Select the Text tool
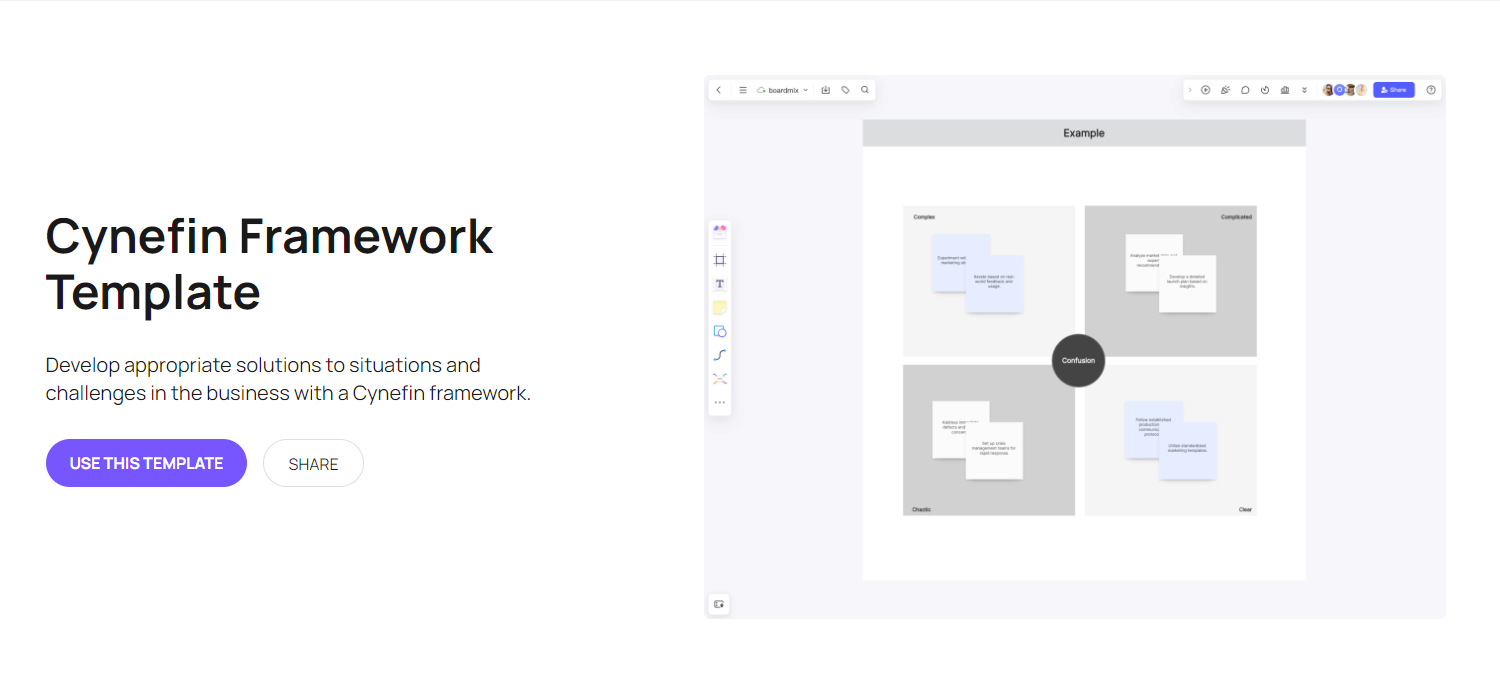Image resolution: width=1500 pixels, height=700 pixels. pyautogui.click(x=720, y=284)
